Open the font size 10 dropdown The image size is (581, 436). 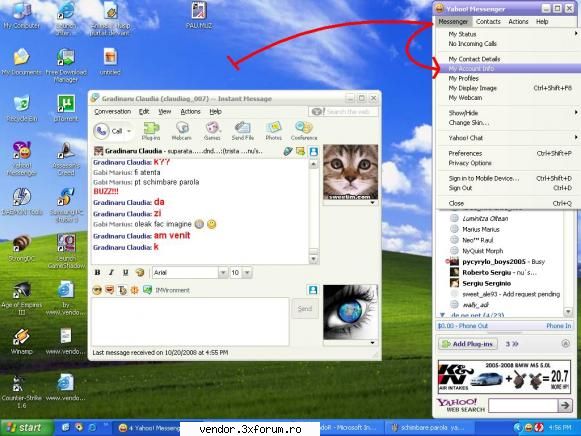point(248,273)
